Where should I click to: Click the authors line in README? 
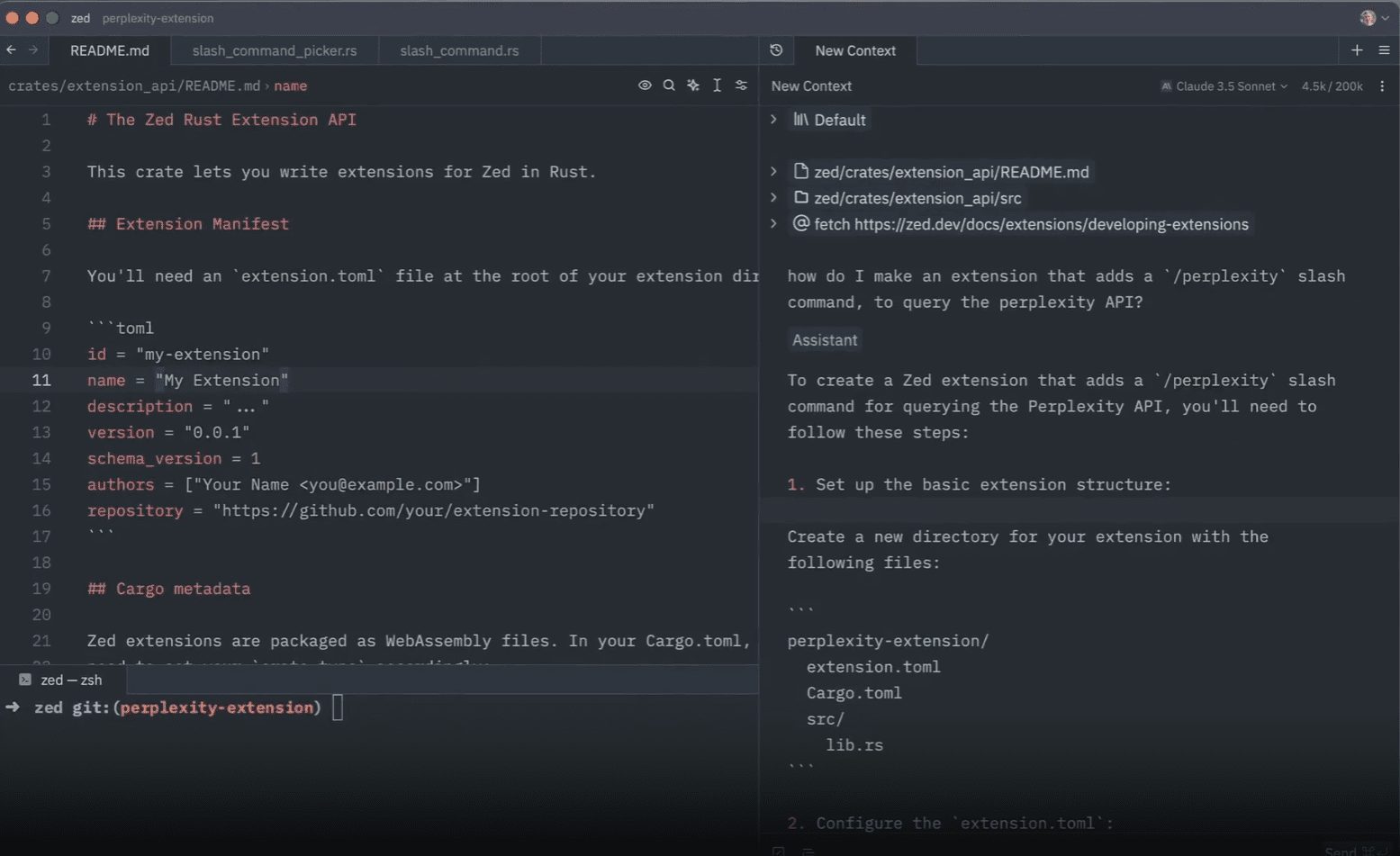click(x=284, y=484)
